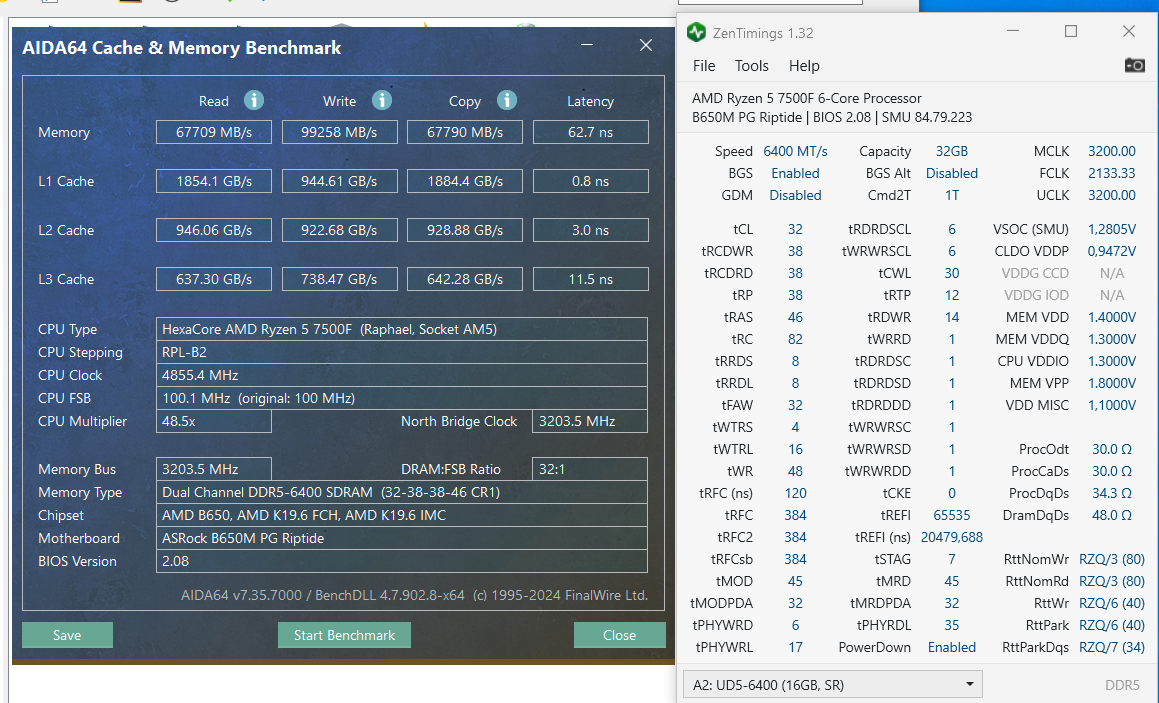This screenshot has height=703, width=1159.
Task: Maximize the ZenTimings window
Action: [1070, 31]
